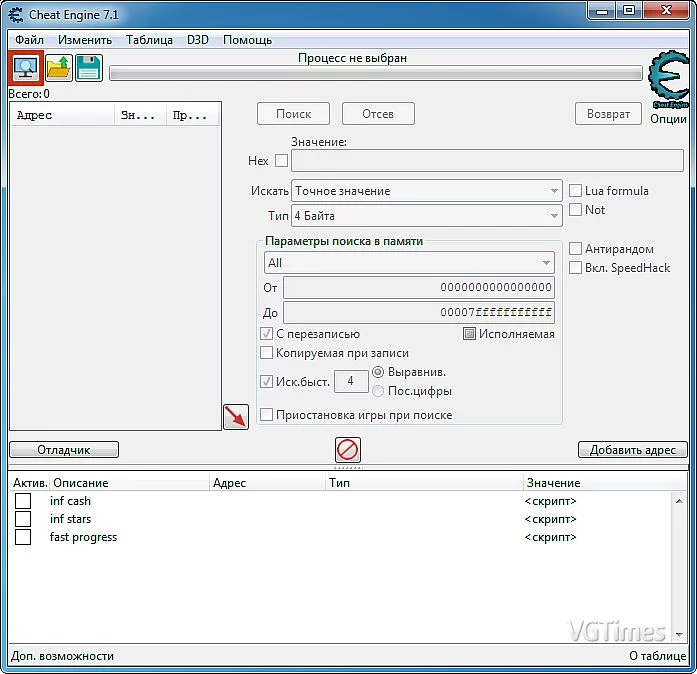The height and width of the screenshot is (674, 697).
Task: Activate the inf stars script checkbox
Action: (x=23, y=519)
